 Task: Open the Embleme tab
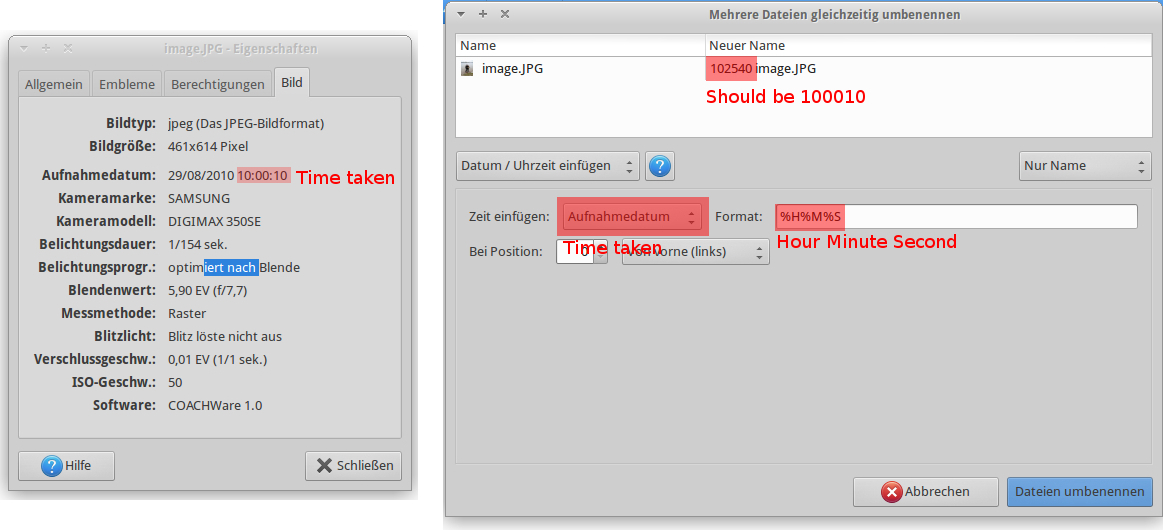(x=127, y=84)
